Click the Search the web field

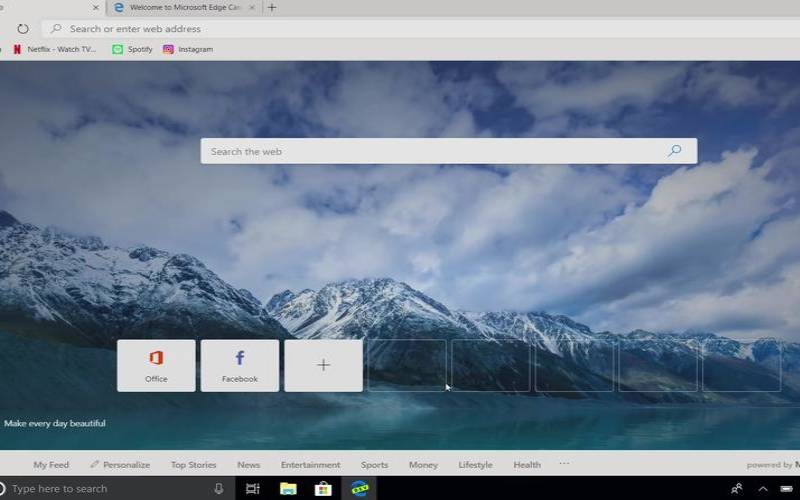point(430,151)
